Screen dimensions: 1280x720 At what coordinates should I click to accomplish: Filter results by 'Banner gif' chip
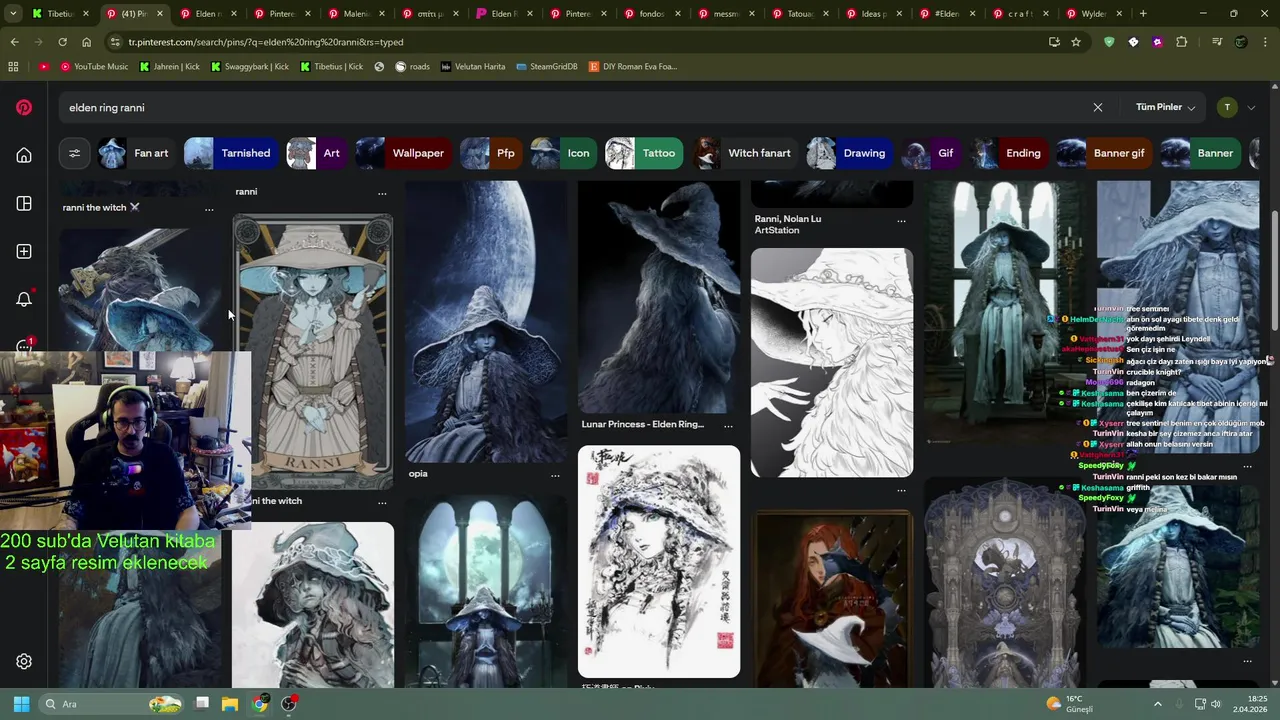(x=1105, y=153)
